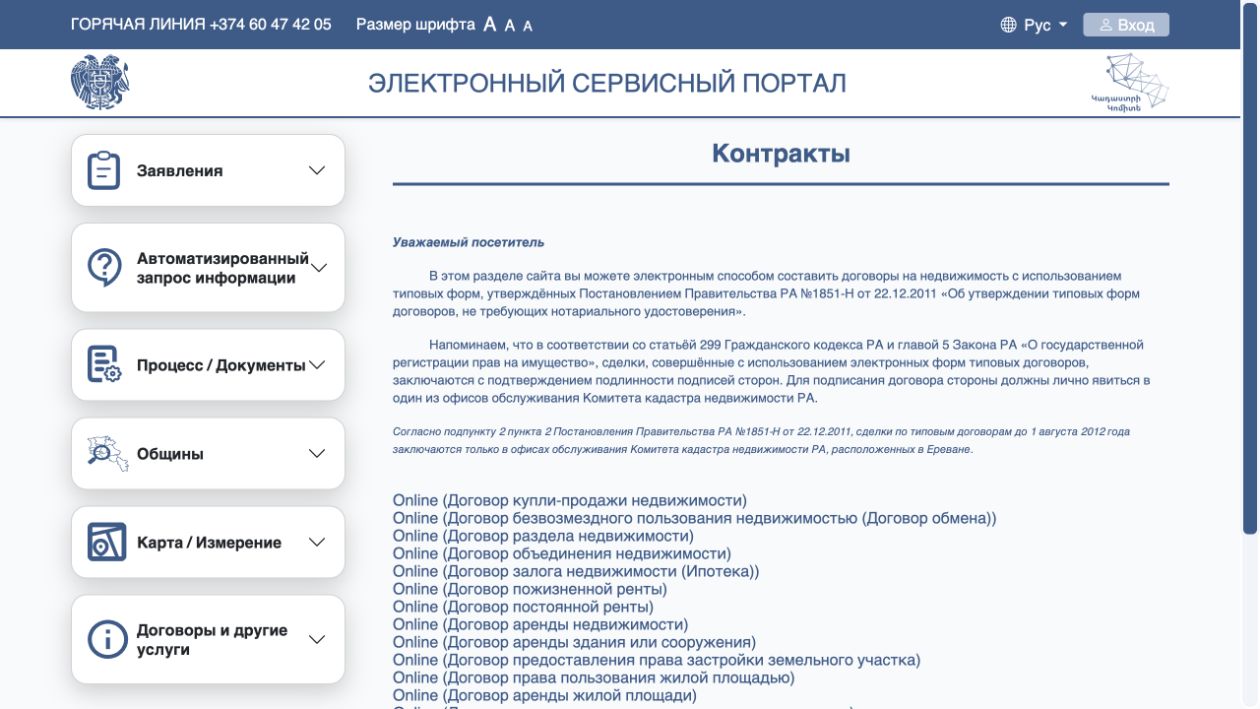Expand the Общины section chevron
Image resolution: width=1260 pixels, height=709 pixels.
pyautogui.click(x=317, y=454)
